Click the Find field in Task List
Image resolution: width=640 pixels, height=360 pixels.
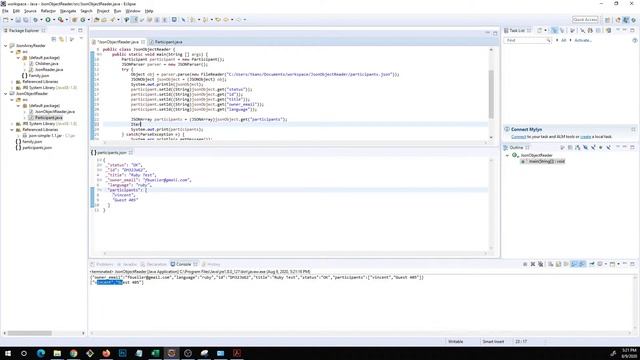[x=528, y=40]
